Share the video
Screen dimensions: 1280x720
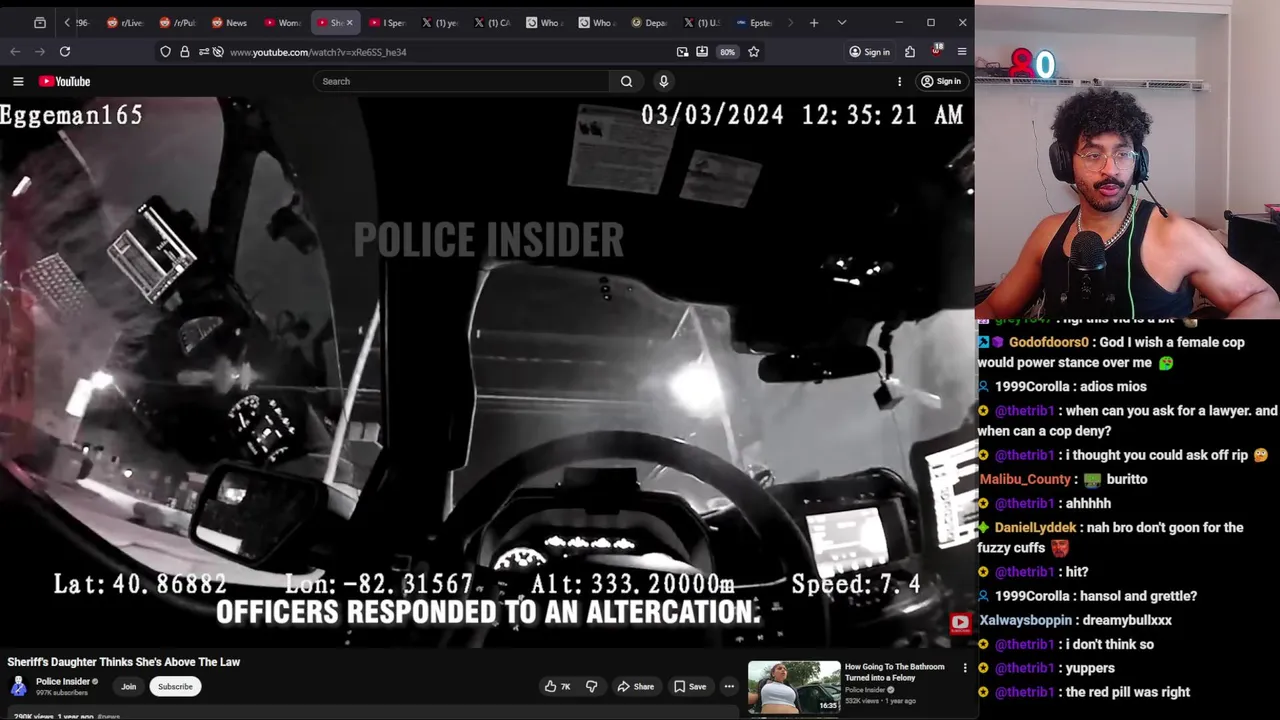pos(635,686)
